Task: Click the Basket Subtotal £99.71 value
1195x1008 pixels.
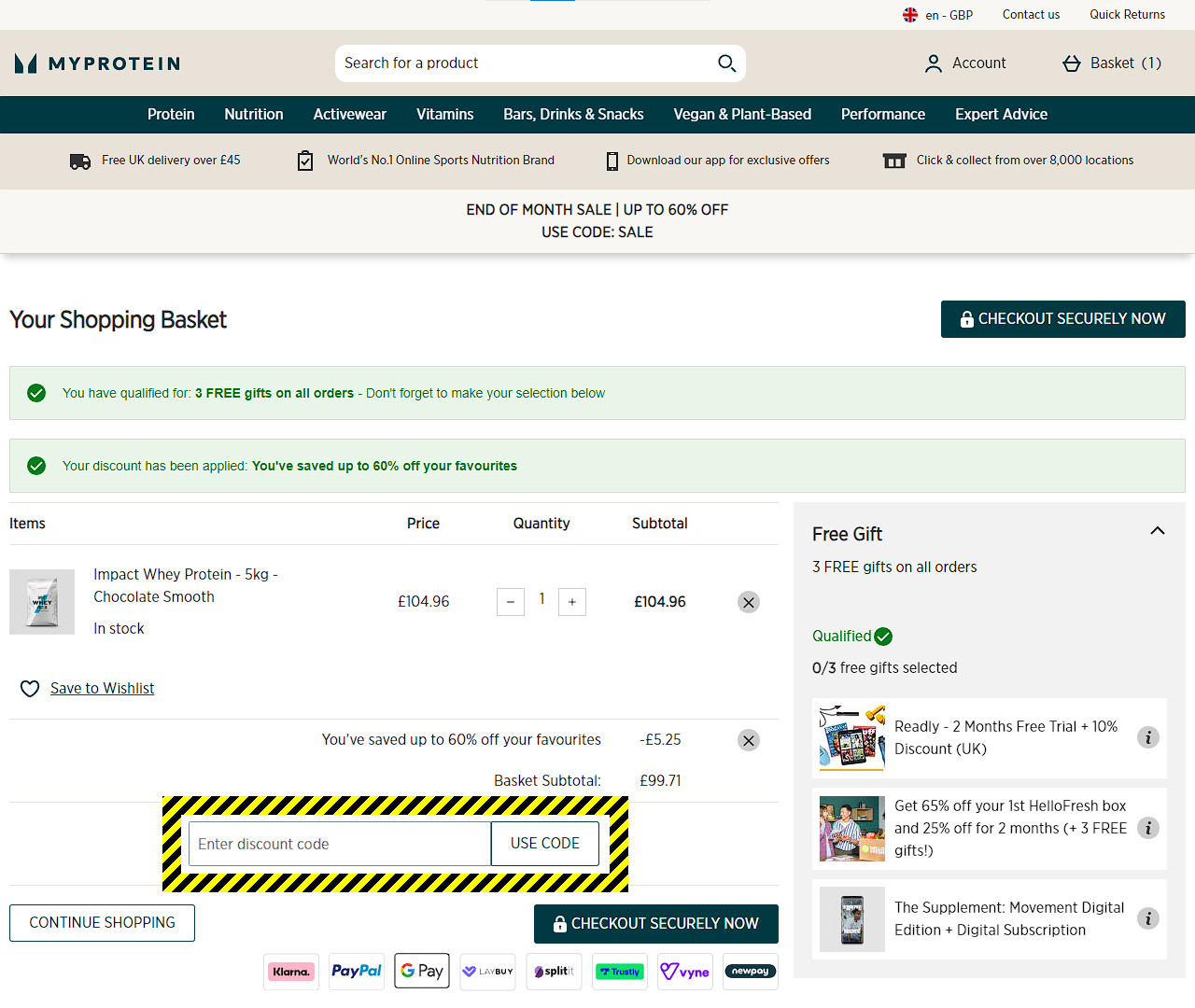Action: (x=660, y=781)
